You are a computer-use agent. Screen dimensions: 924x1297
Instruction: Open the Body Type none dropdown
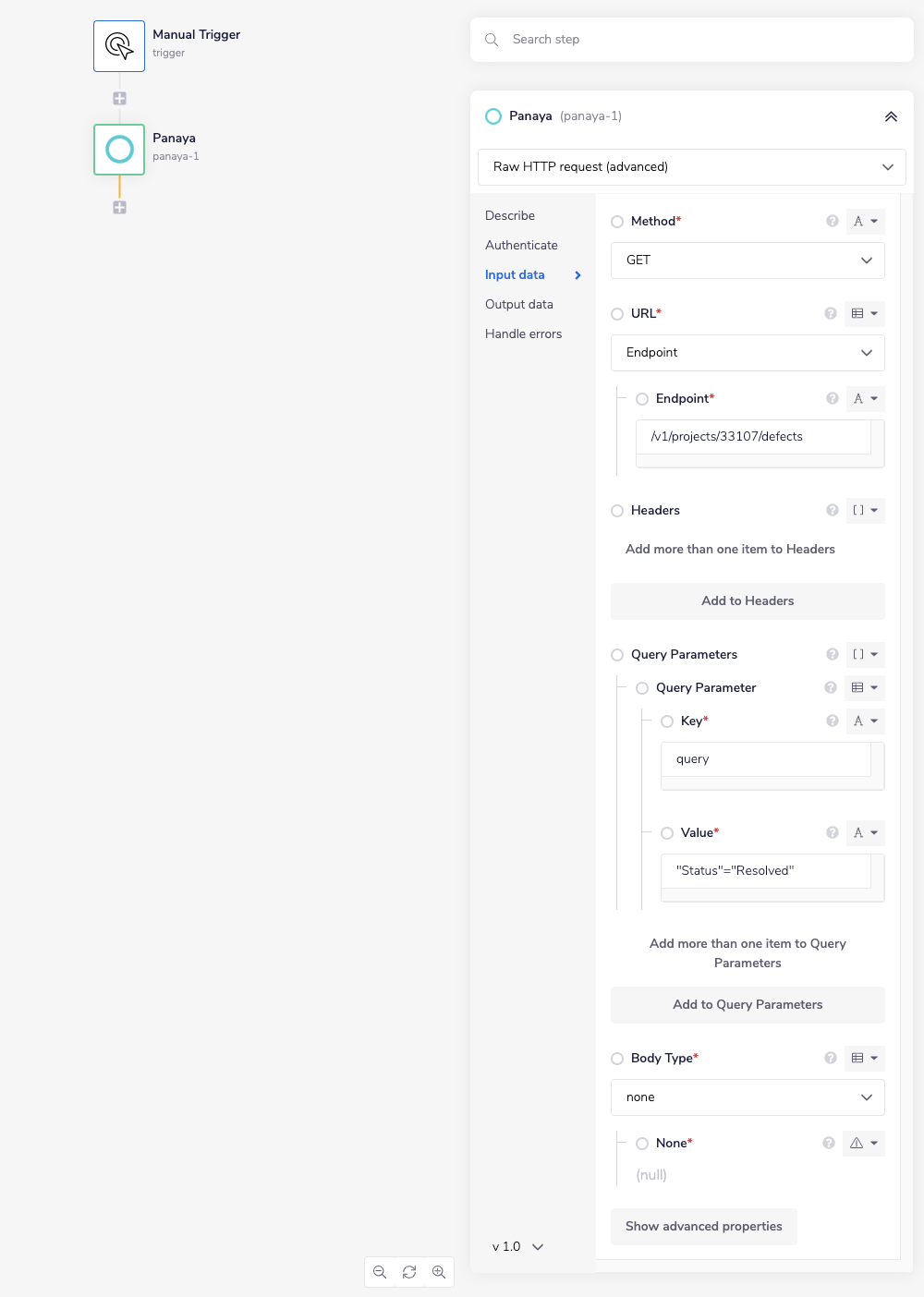[748, 1097]
